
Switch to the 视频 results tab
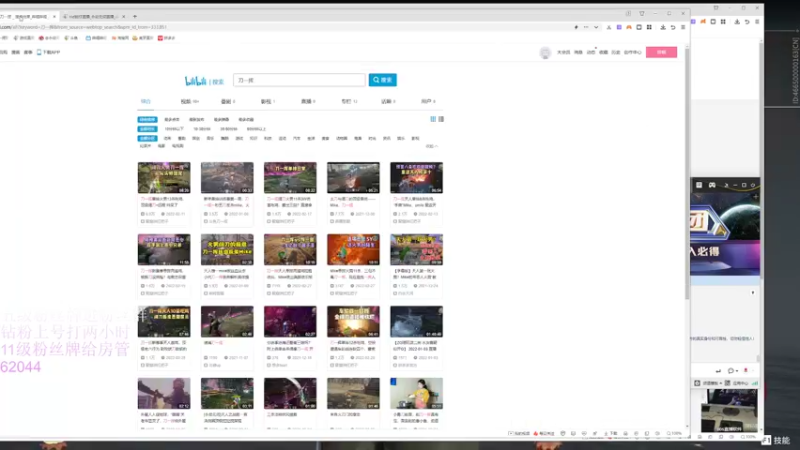(x=189, y=102)
